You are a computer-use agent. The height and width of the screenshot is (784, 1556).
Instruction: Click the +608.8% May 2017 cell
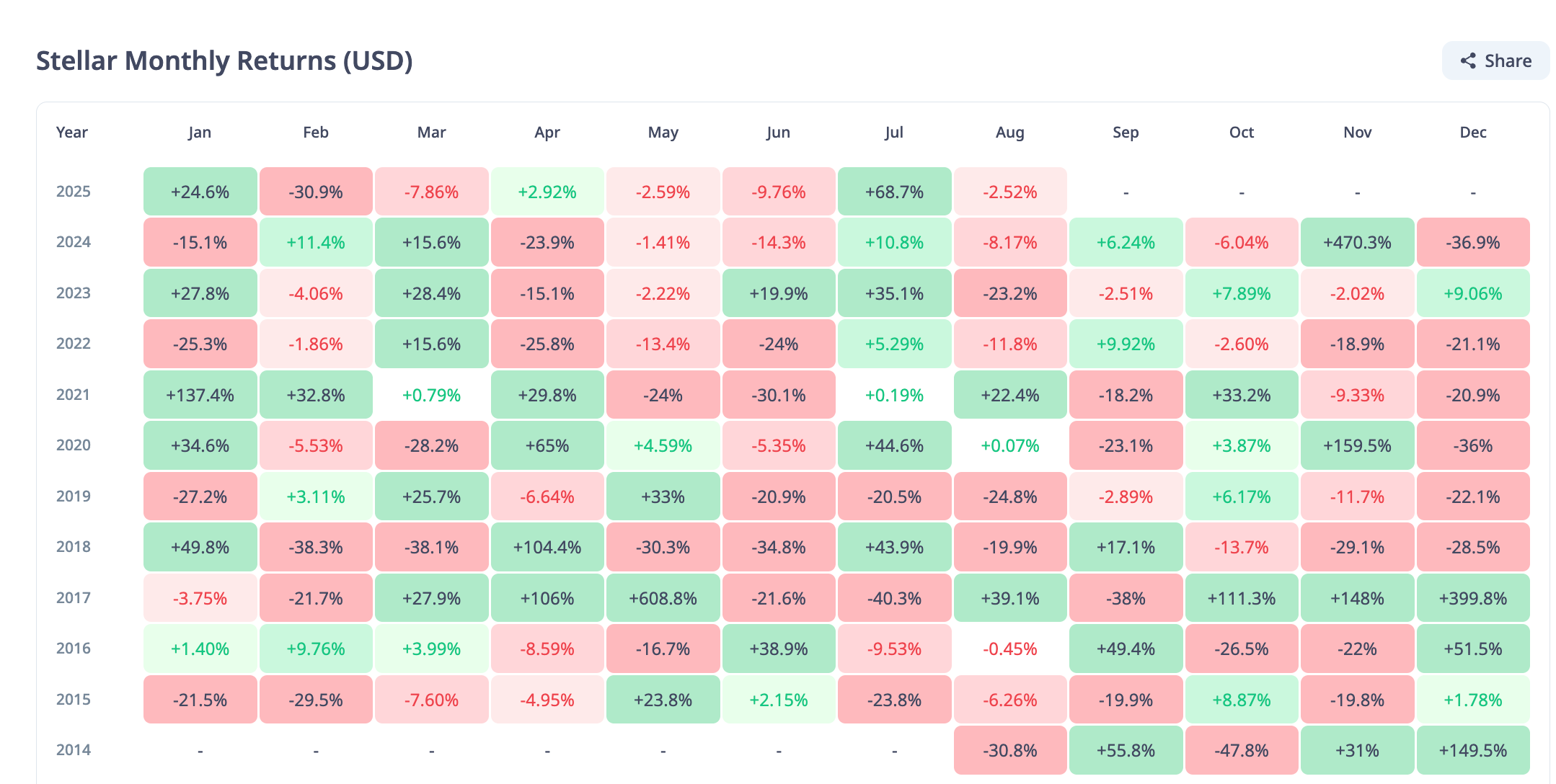[663, 598]
